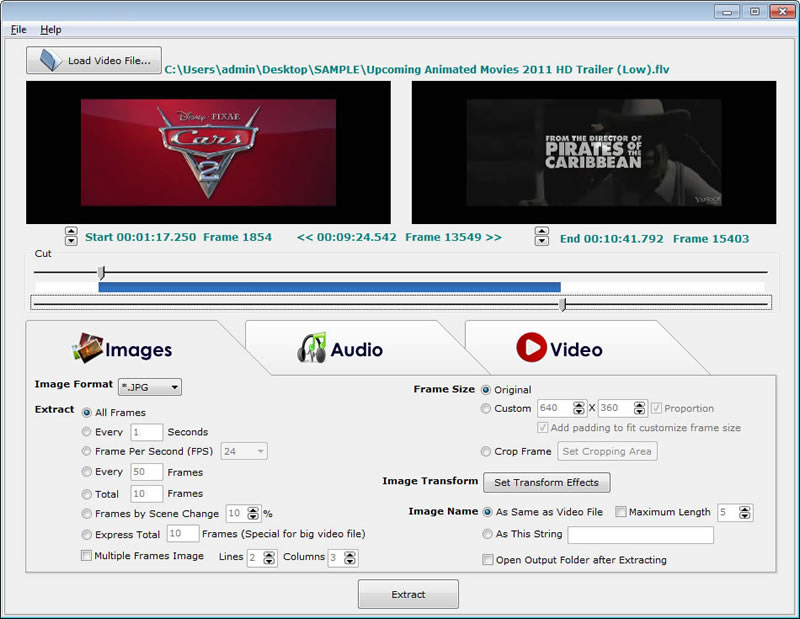
Task: Click the Cut slider handle
Action: pos(102,273)
